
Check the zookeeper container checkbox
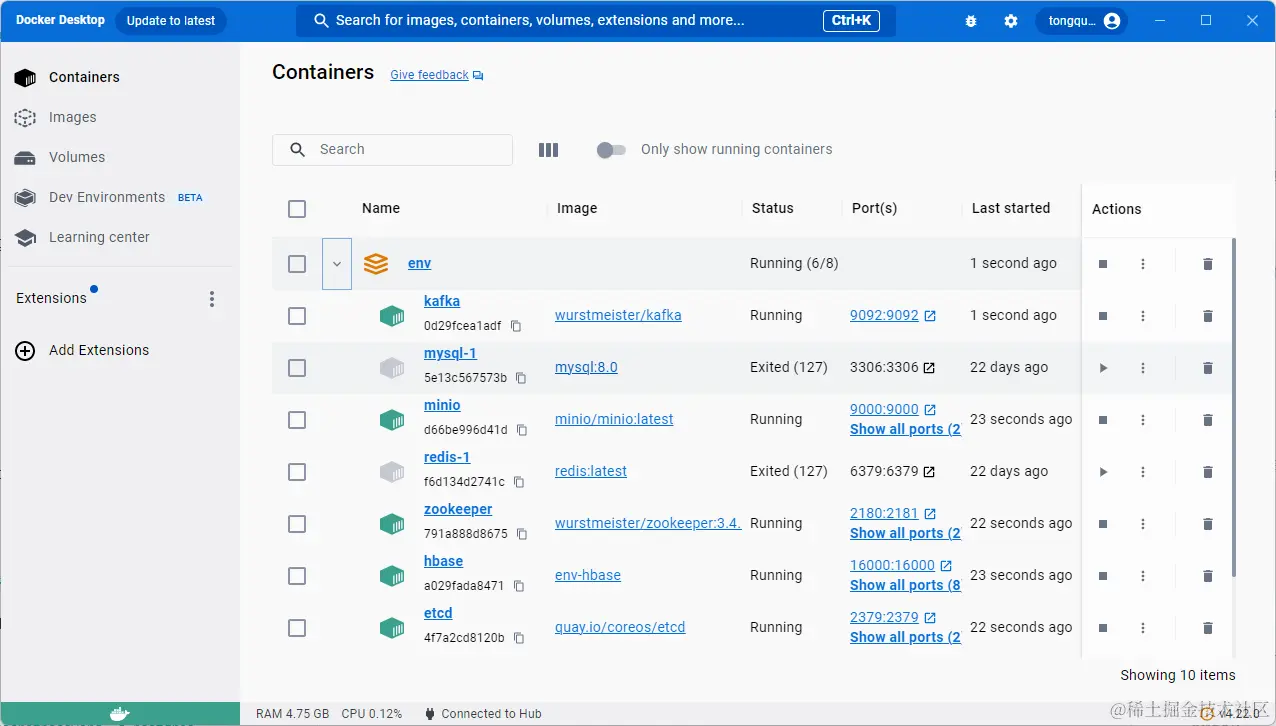click(297, 524)
